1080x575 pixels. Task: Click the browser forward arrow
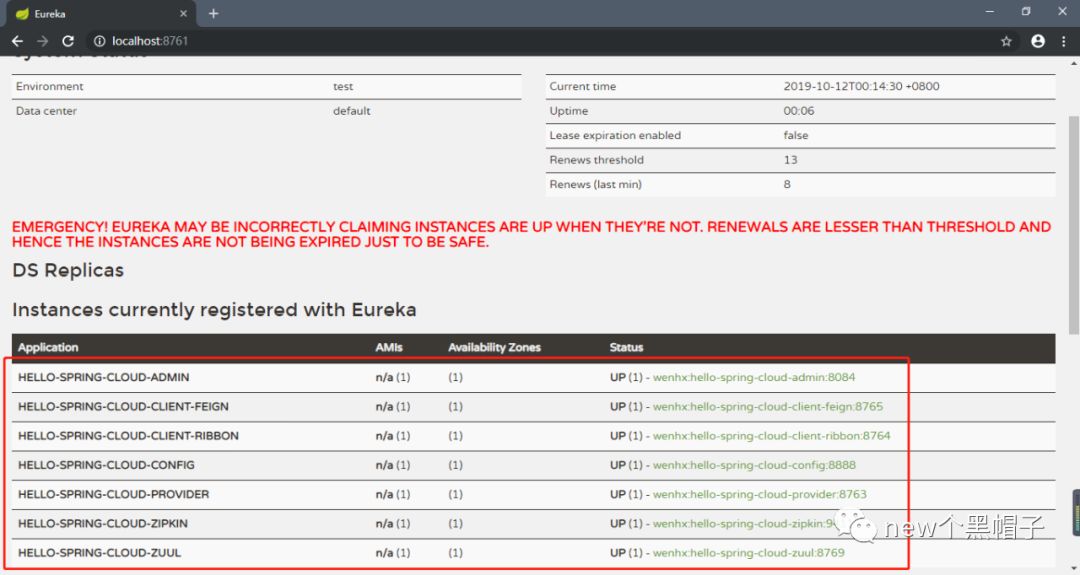tap(43, 41)
